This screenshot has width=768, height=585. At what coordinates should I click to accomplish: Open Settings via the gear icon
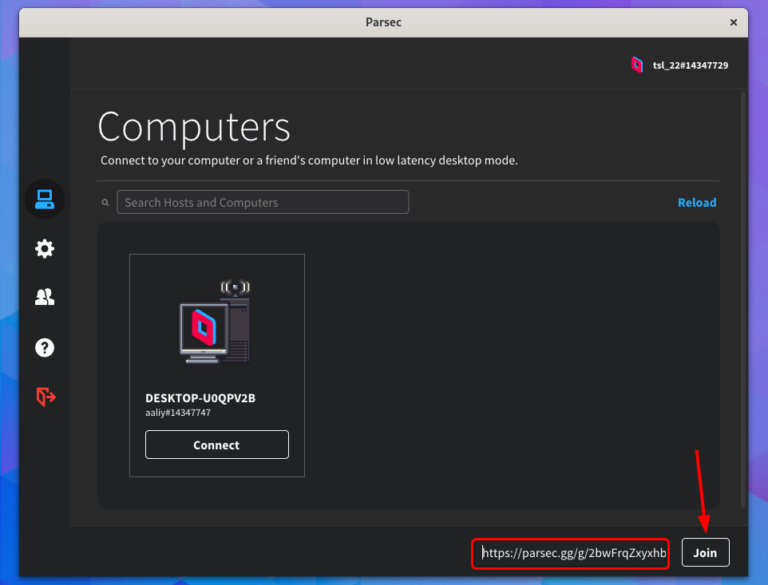[44, 249]
